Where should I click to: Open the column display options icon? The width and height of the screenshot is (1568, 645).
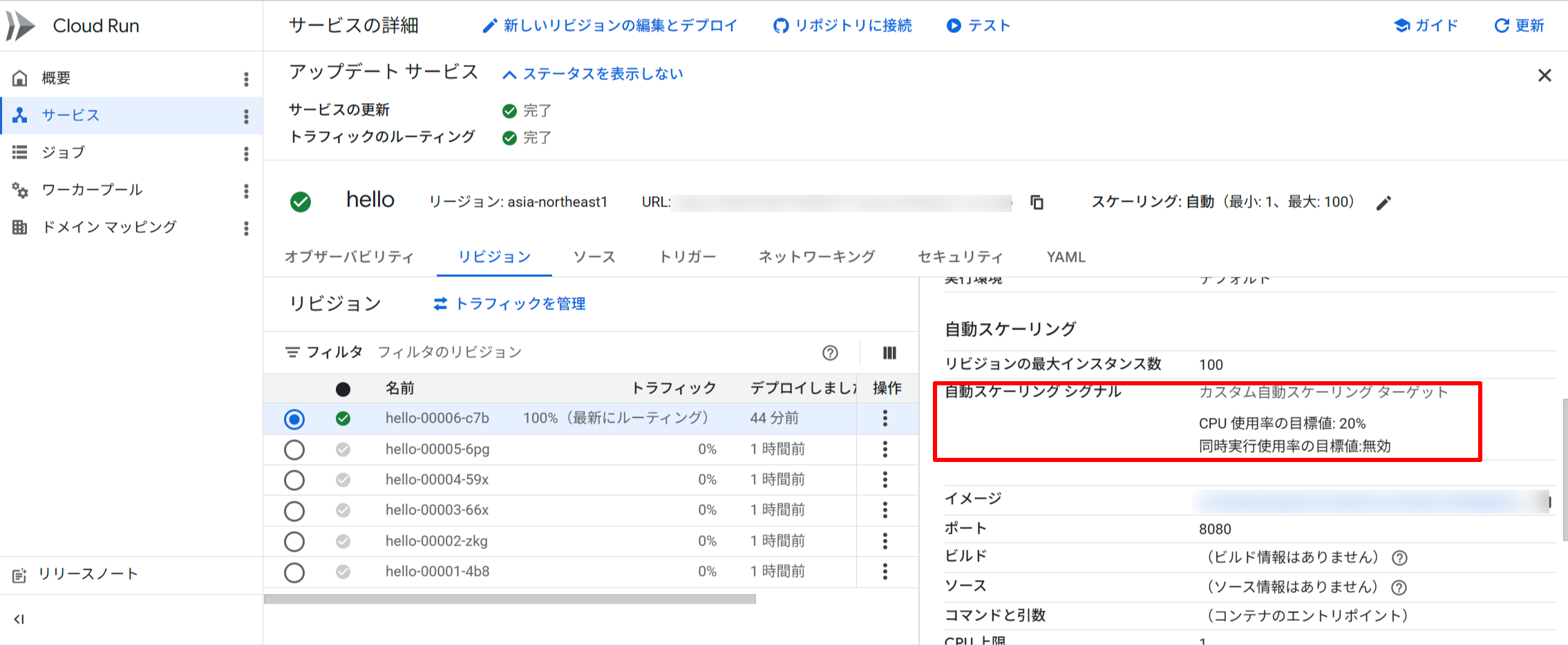click(x=889, y=353)
